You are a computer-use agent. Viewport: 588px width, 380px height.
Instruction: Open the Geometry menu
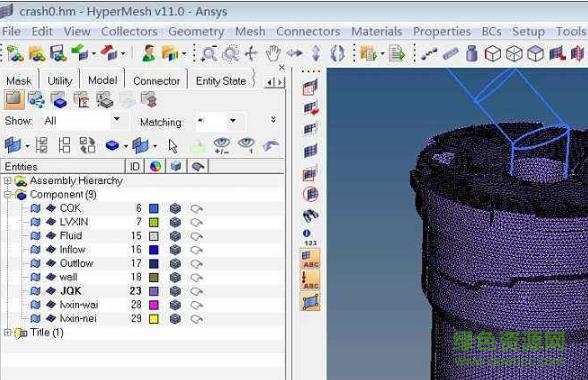(x=196, y=32)
